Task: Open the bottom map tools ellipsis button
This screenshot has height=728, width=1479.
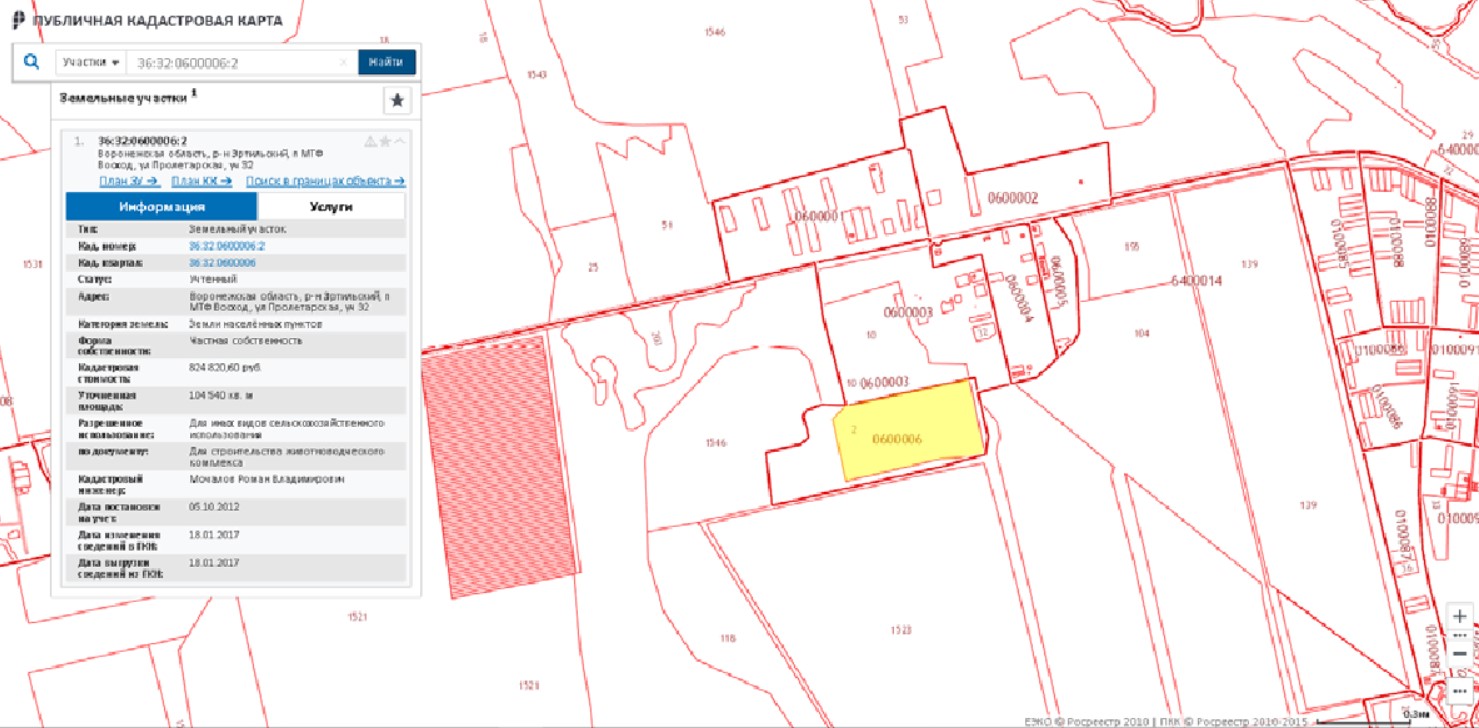Action: point(1459,692)
